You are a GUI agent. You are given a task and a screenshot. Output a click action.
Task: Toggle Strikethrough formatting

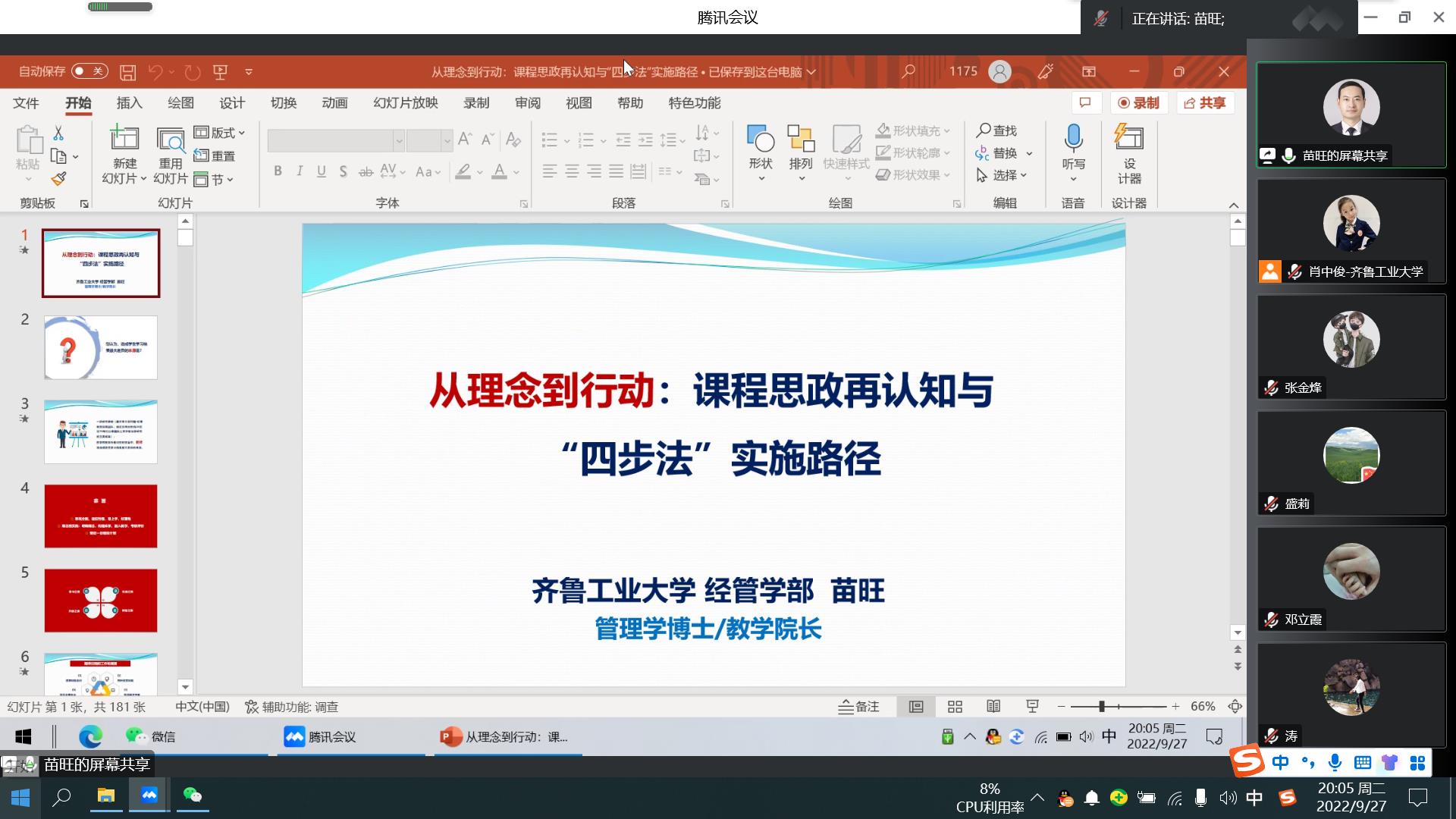366,171
